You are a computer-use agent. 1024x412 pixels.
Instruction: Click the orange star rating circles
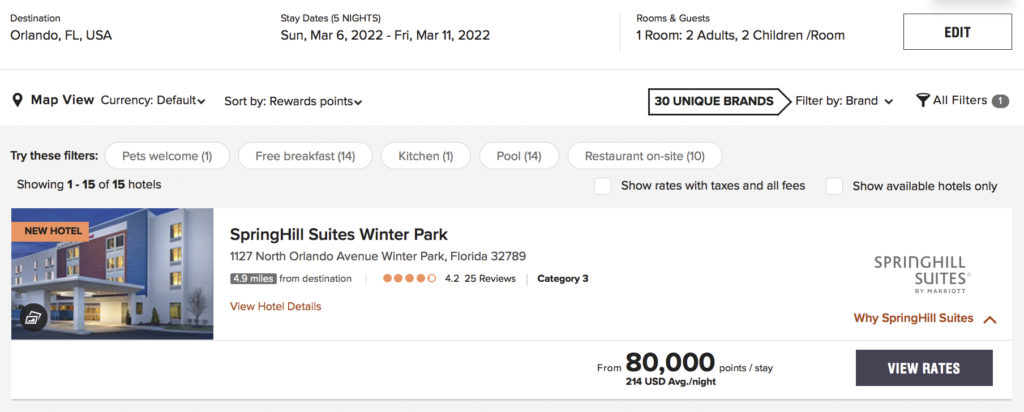tap(409, 279)
